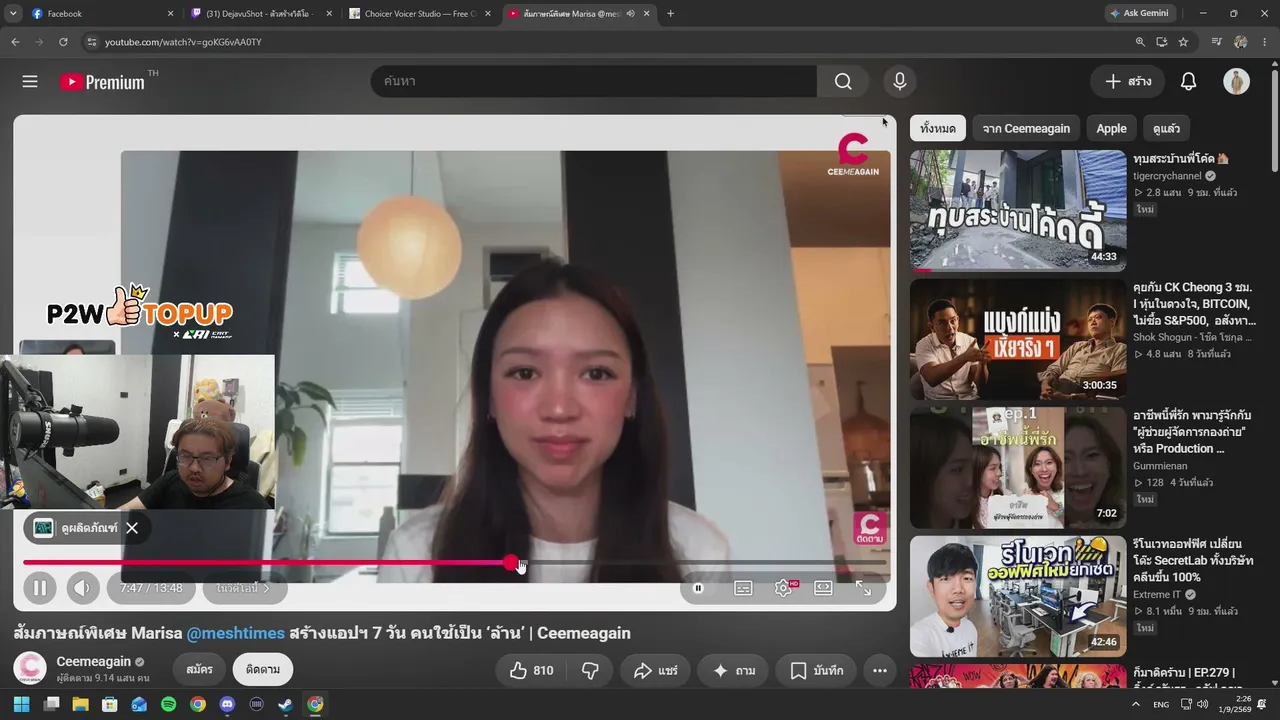Select the Apple filter chip

coord(1111,128)
